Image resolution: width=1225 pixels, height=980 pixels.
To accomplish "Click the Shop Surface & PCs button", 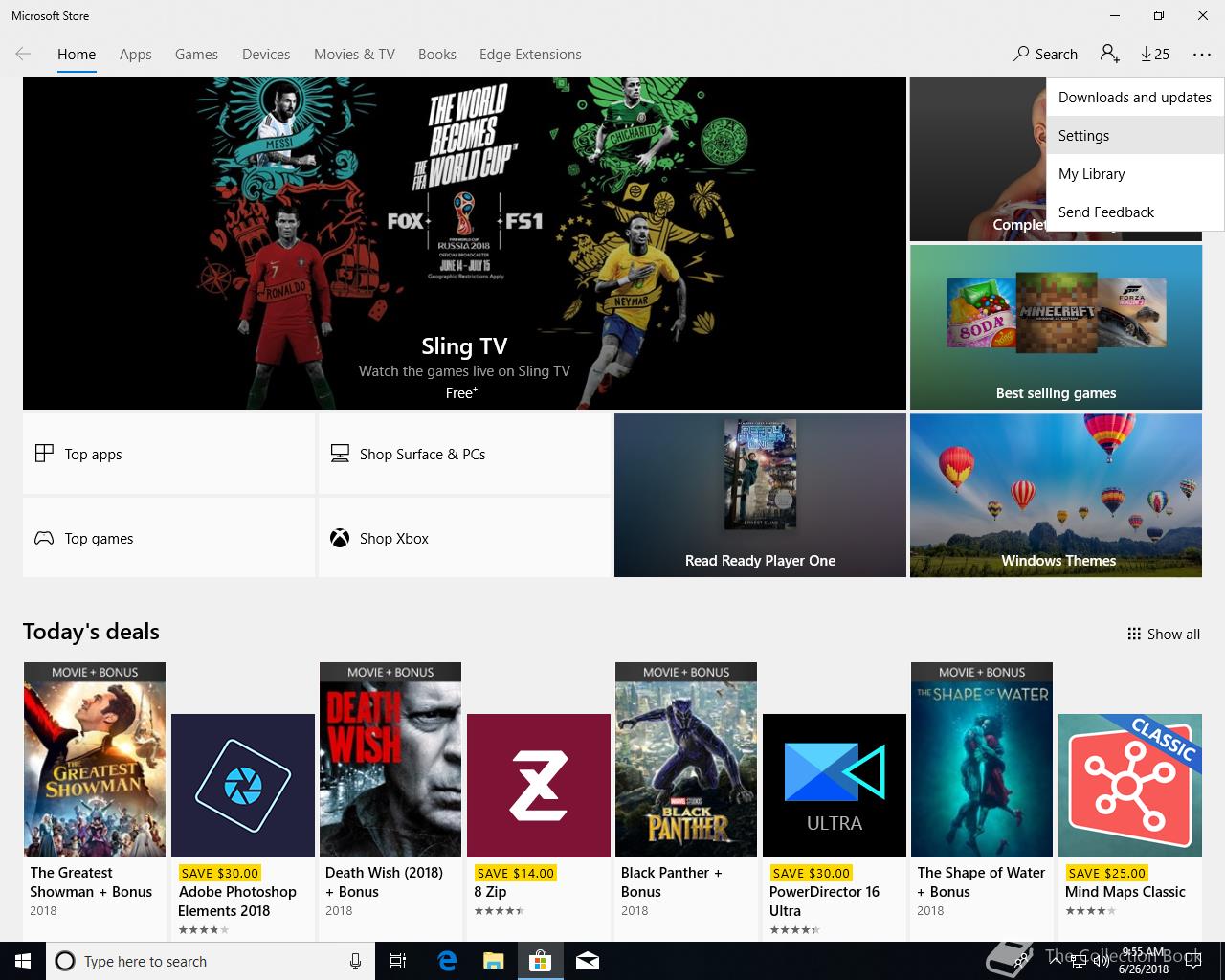I will 464,454.
